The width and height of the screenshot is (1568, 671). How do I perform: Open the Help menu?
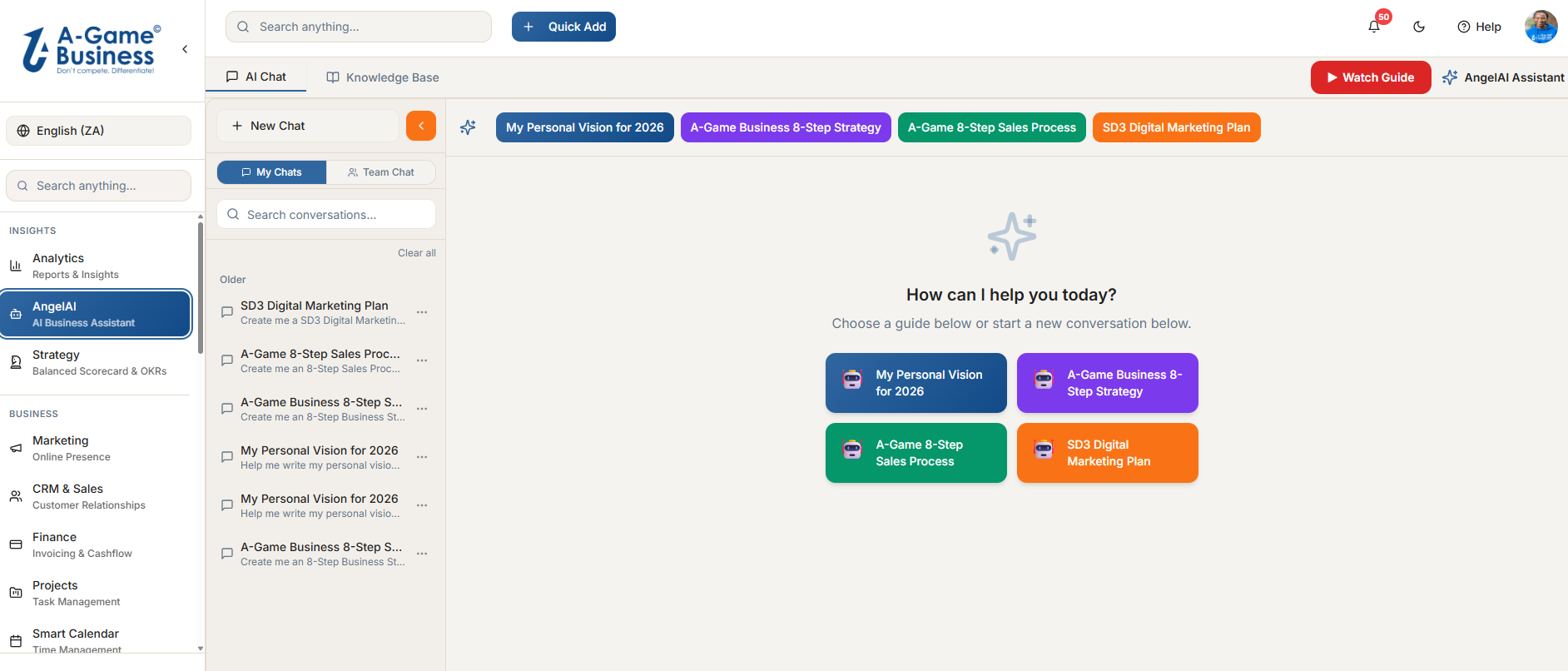(x=1479, y=27)
